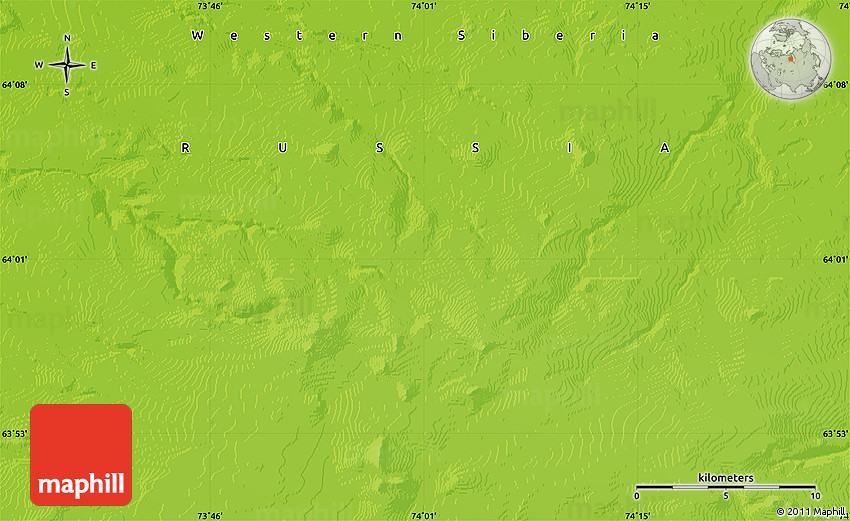Click the top 74°15' longitude label

click(638, 6)
